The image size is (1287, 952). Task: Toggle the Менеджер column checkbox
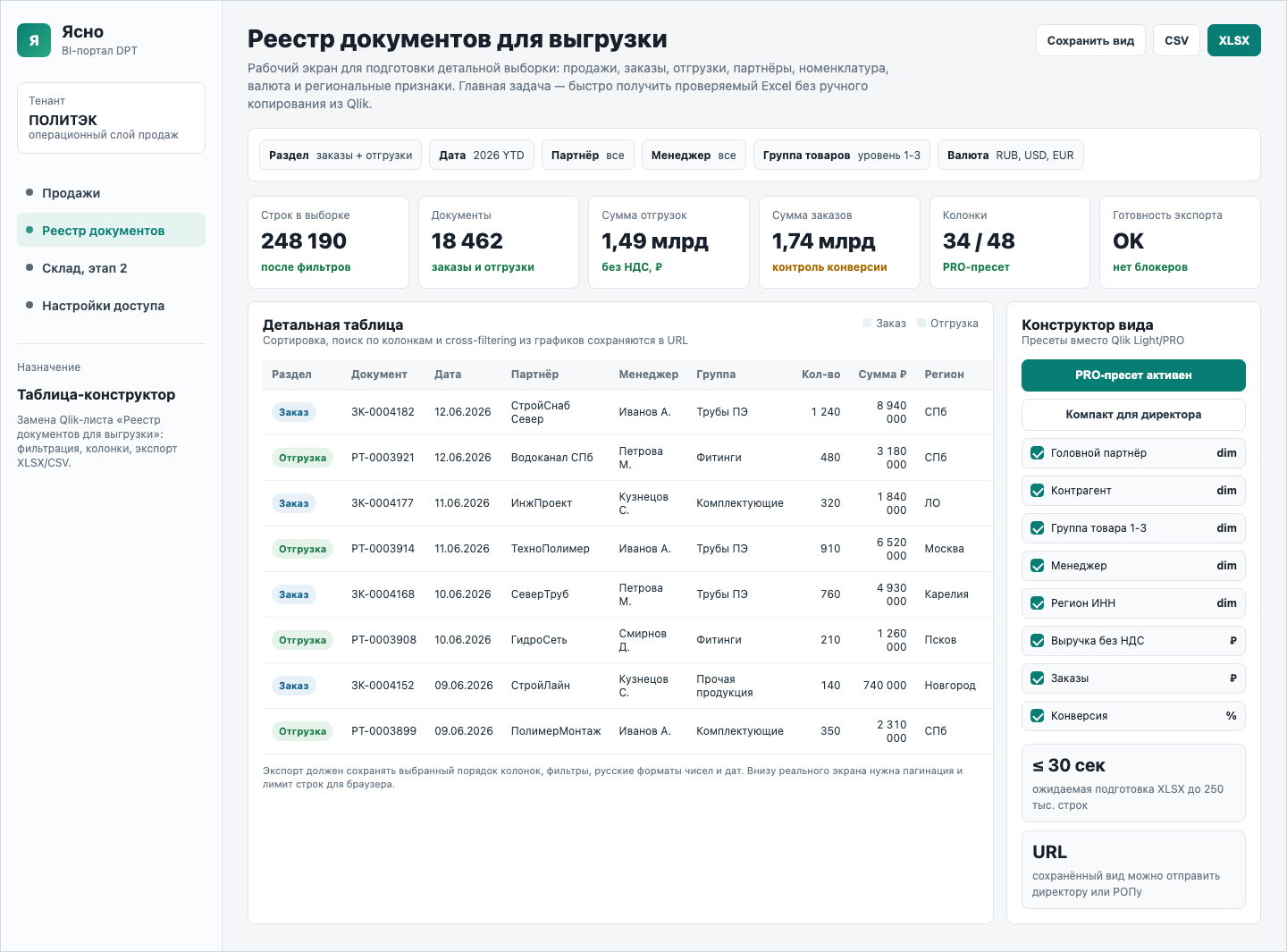(x=1038, y=566)
